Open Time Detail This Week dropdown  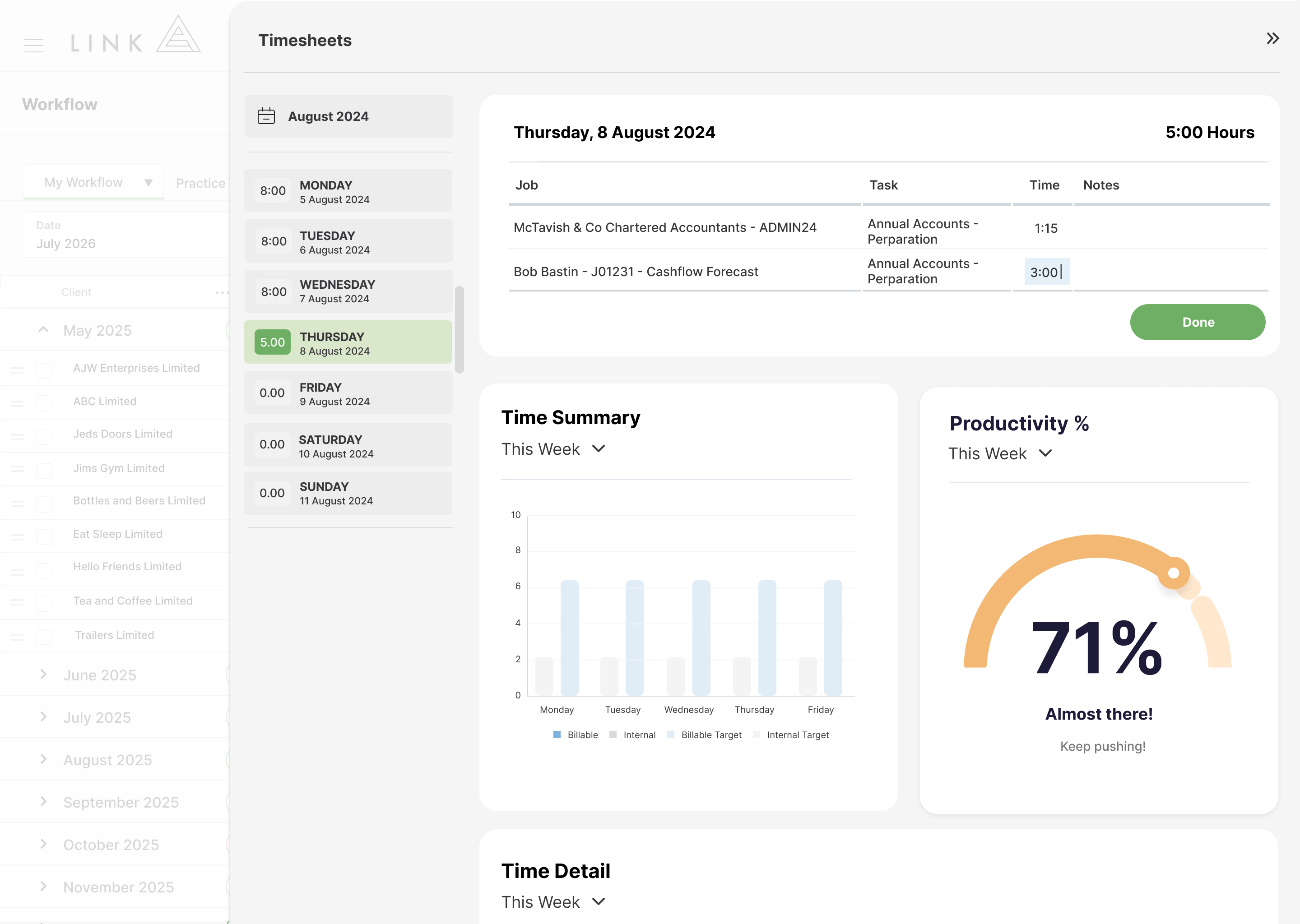pos(552,902)
